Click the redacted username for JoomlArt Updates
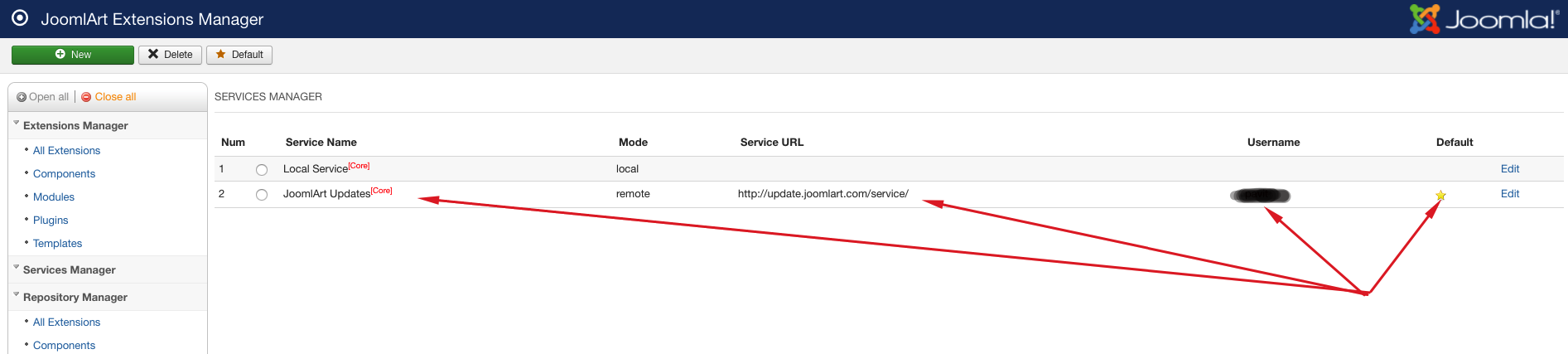 [x=1260, y=196]
